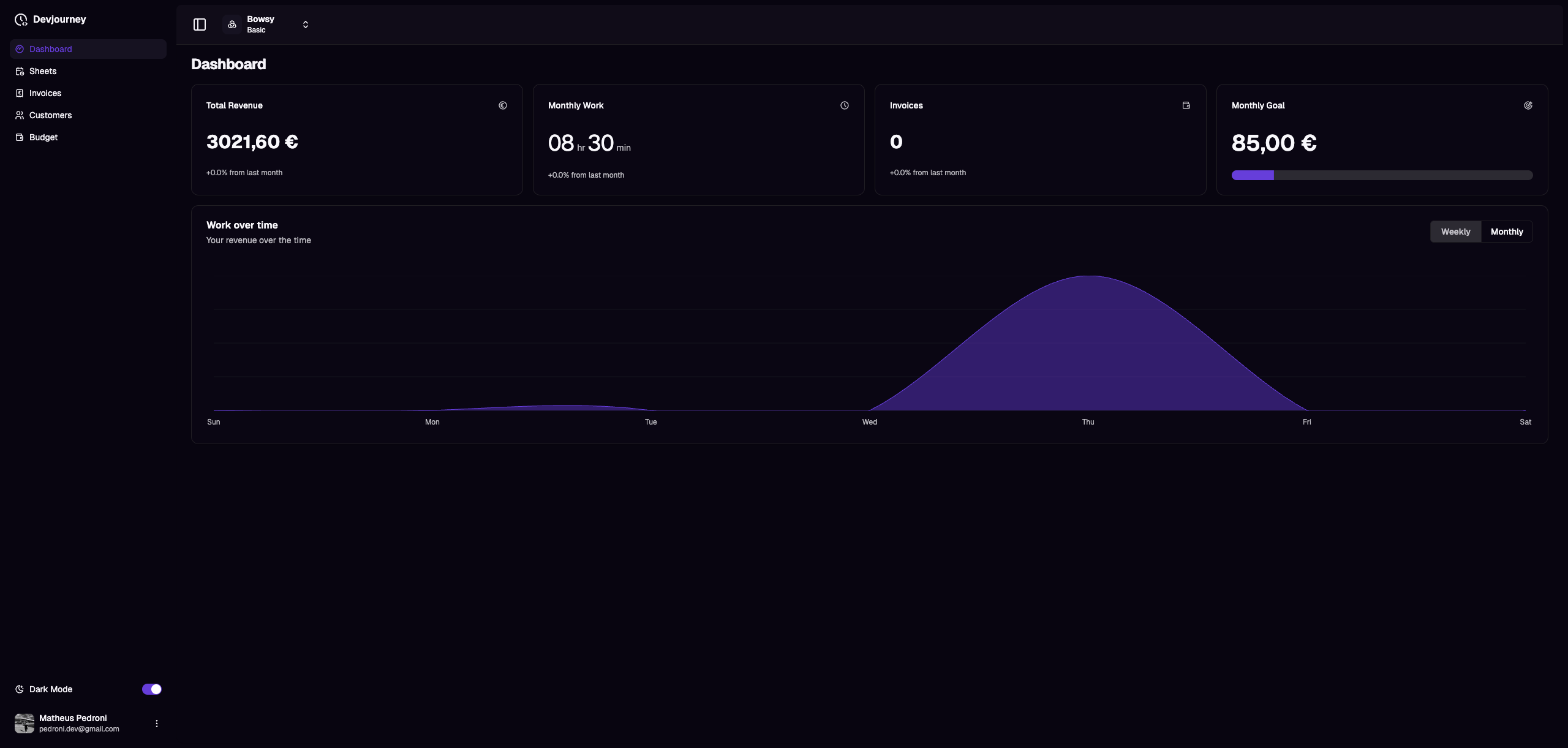Image resolution: width=1568 pixels, height=748 pixels.
Task: Click the euro icon in Total Revenue card
Action: coord(503,105)
